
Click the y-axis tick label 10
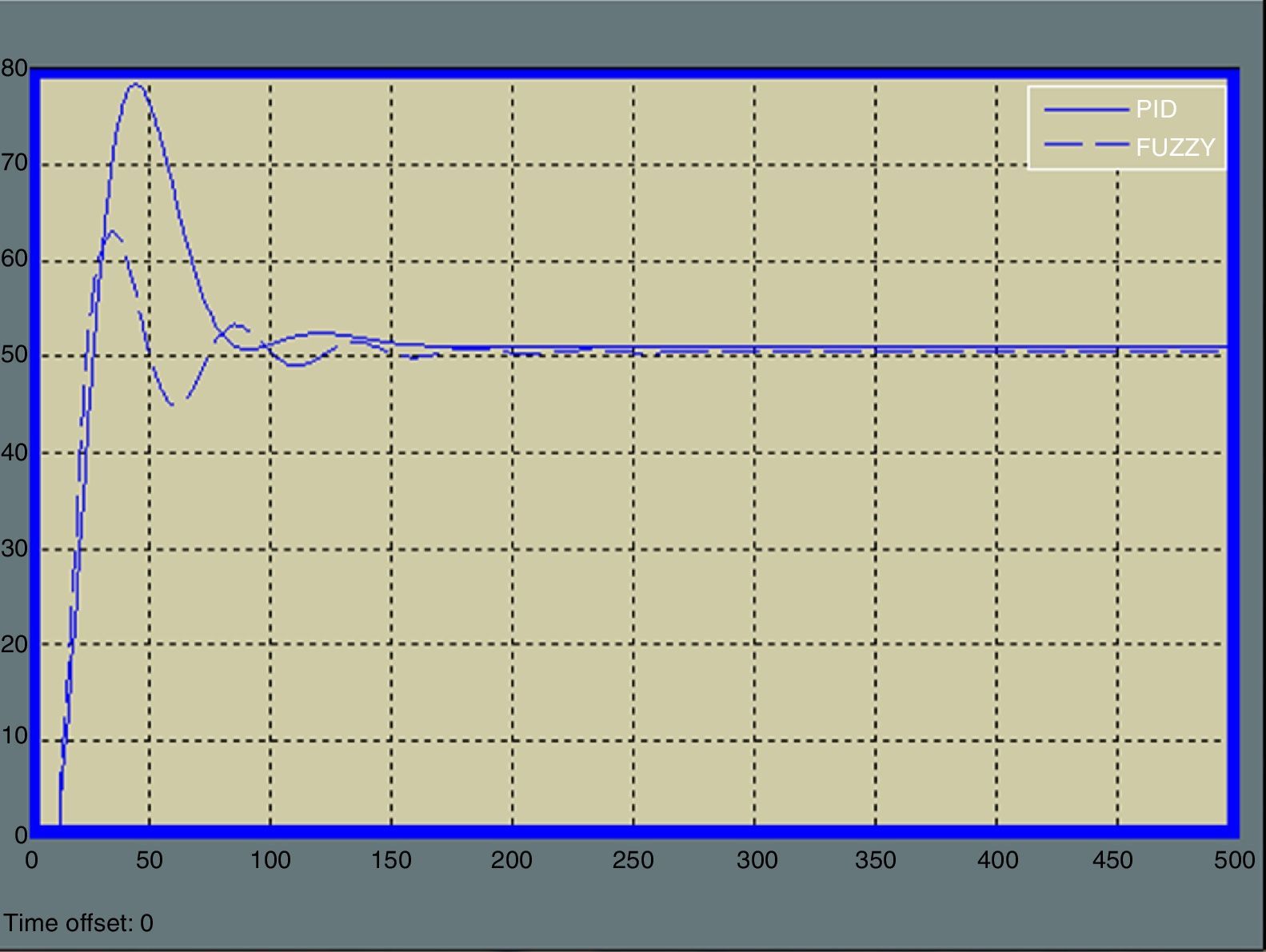14,736
